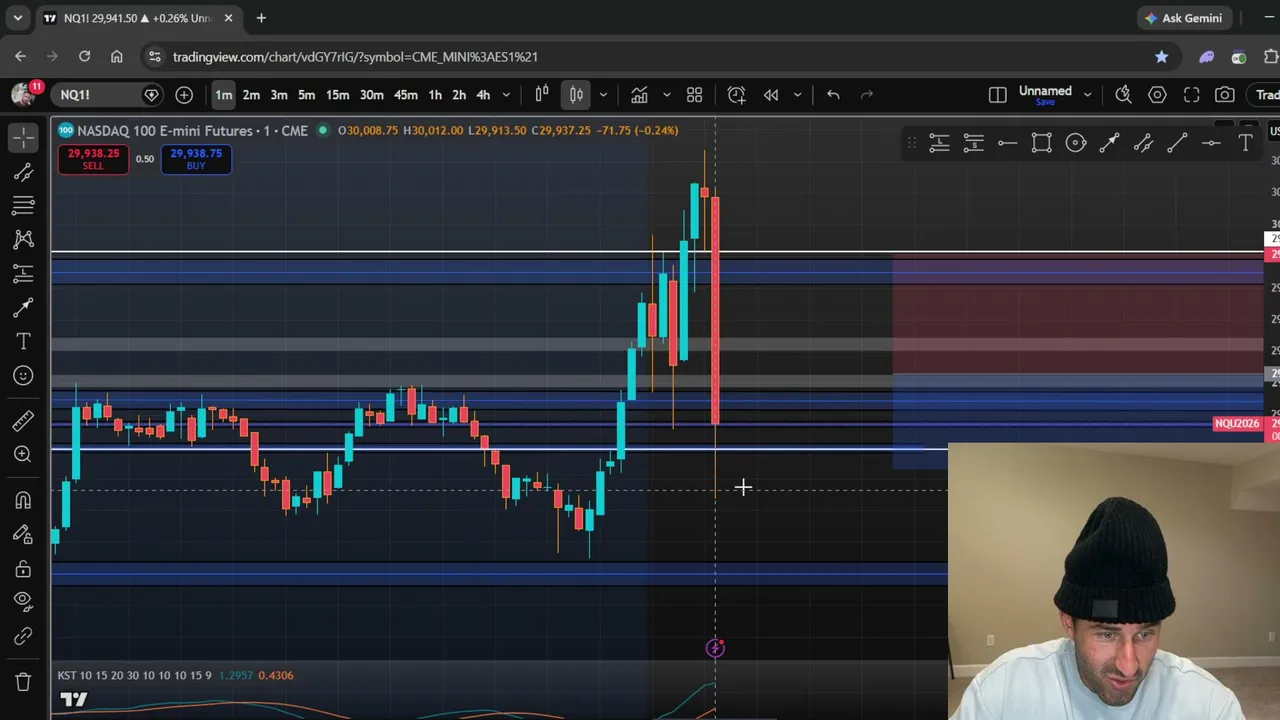Redo the chart action
The image size is (1280, 720).
click(x=867, y=95)
